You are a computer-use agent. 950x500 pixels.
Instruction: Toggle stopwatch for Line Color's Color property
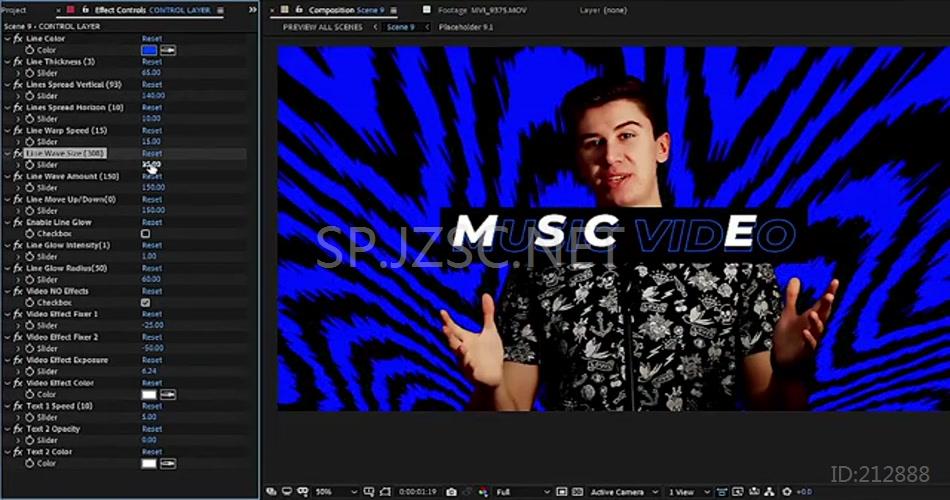point(30,50)
